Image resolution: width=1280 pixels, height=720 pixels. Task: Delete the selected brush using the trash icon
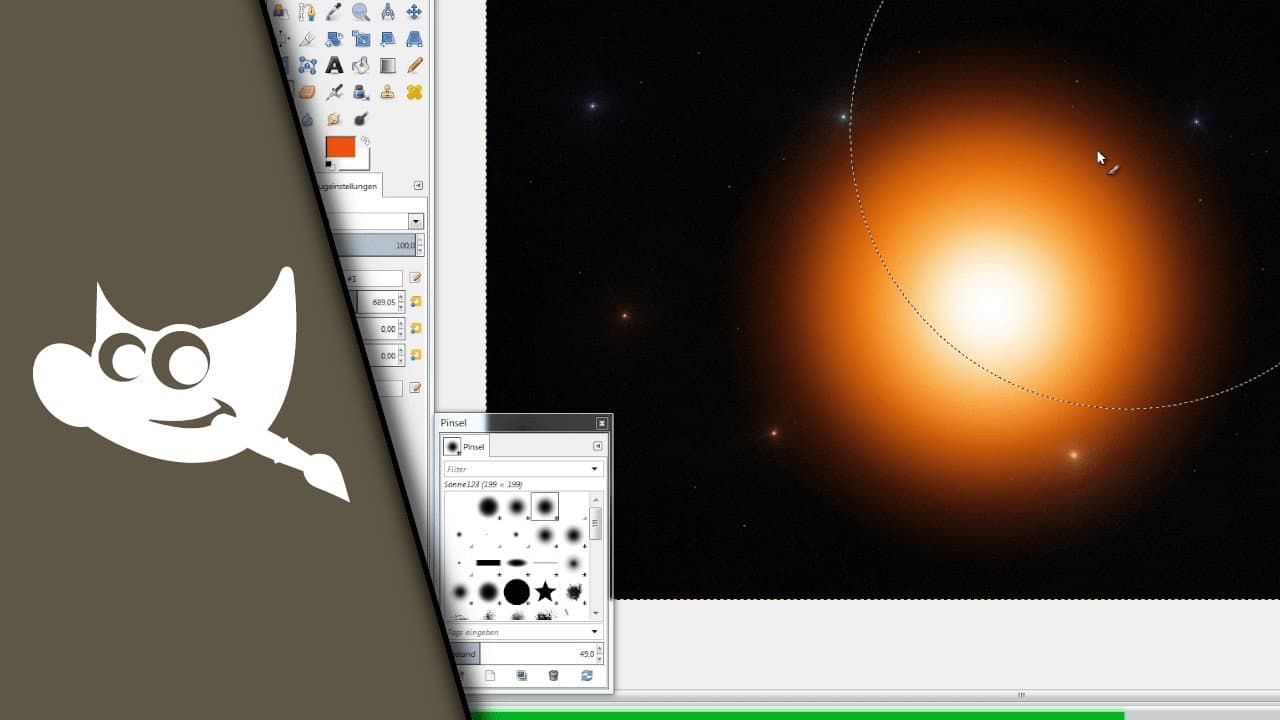pos(553,676)
